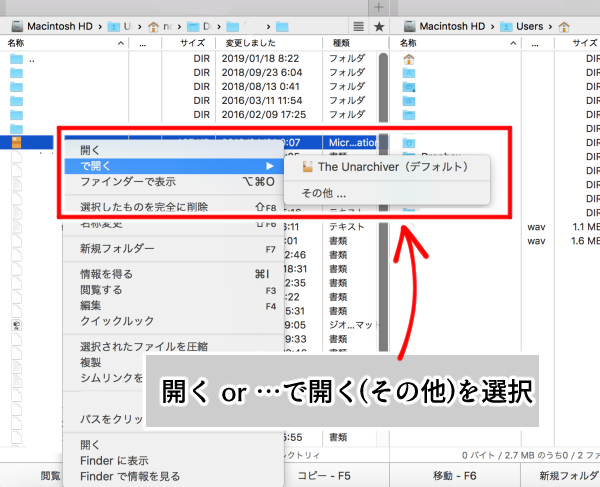This screenshot has height=487, width=600.
Task: Choose その他 ... in the submenu
Action: tap(387, 193)
